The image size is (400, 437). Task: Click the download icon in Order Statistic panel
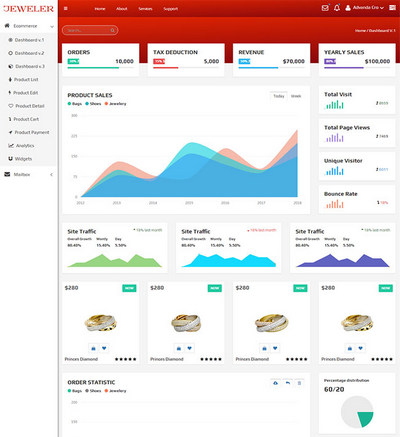[275, 383]
